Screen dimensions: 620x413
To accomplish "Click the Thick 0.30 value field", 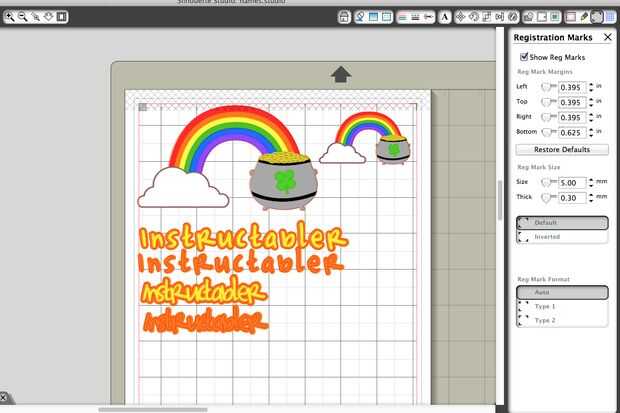I will (572, 198).
